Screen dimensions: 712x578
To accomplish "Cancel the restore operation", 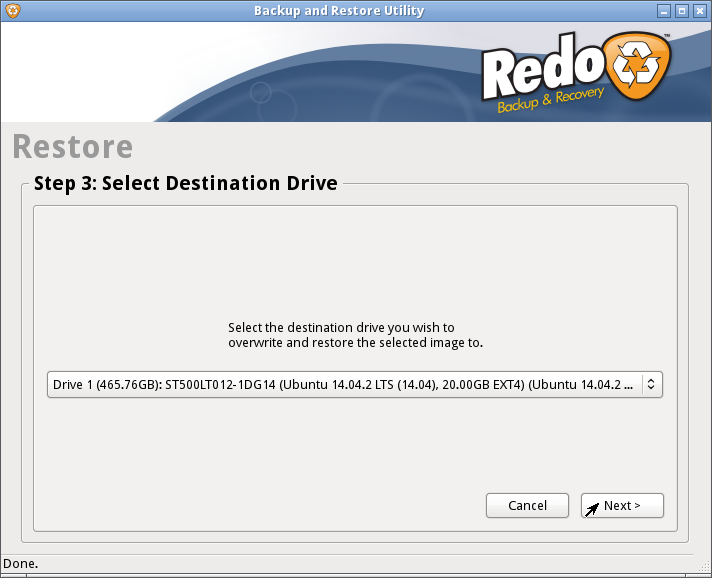I will click(x=527, y=506).
